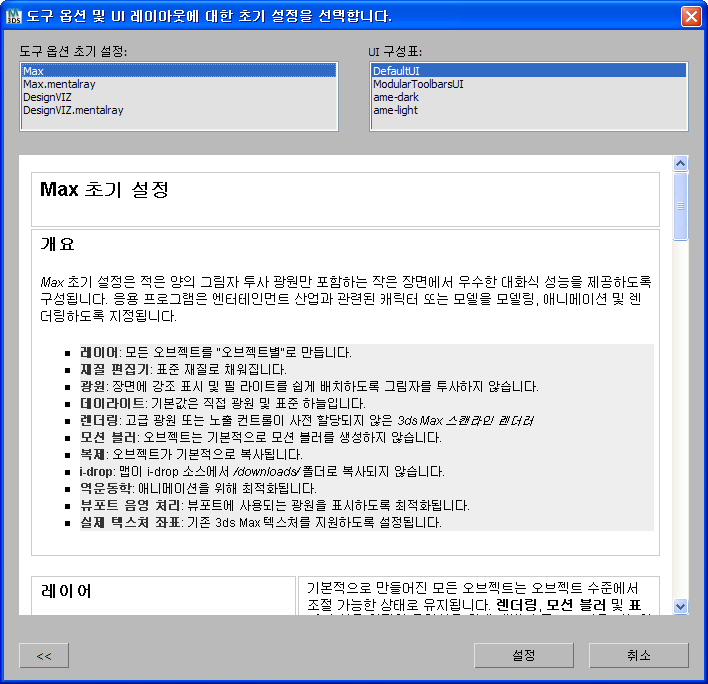Viewport: 708px width, 684px height.
Task: Click the 복제 bullet item
Action: pyautogui.click(x=191, y=454)
